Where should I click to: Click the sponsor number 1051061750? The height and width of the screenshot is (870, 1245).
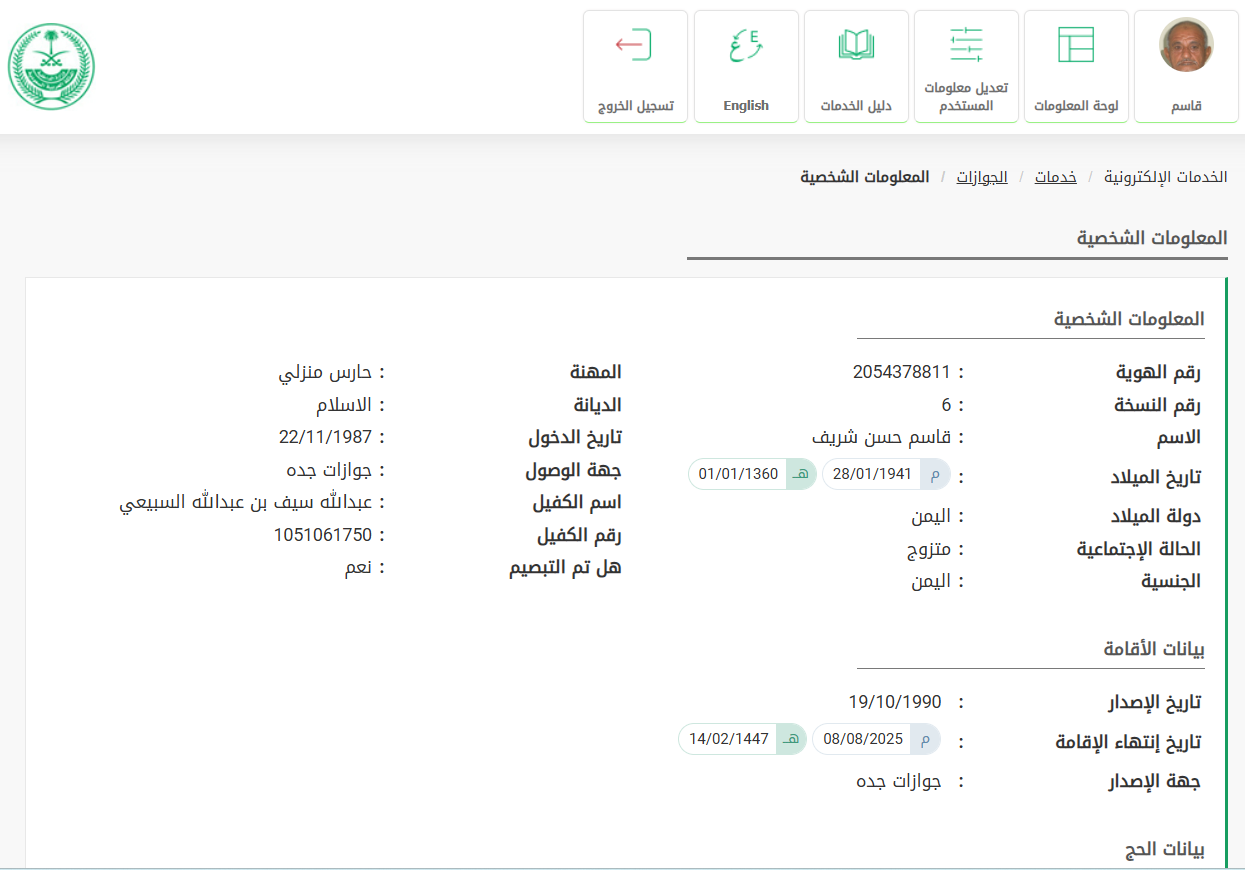pyautogui.click(x=323, y=535)
